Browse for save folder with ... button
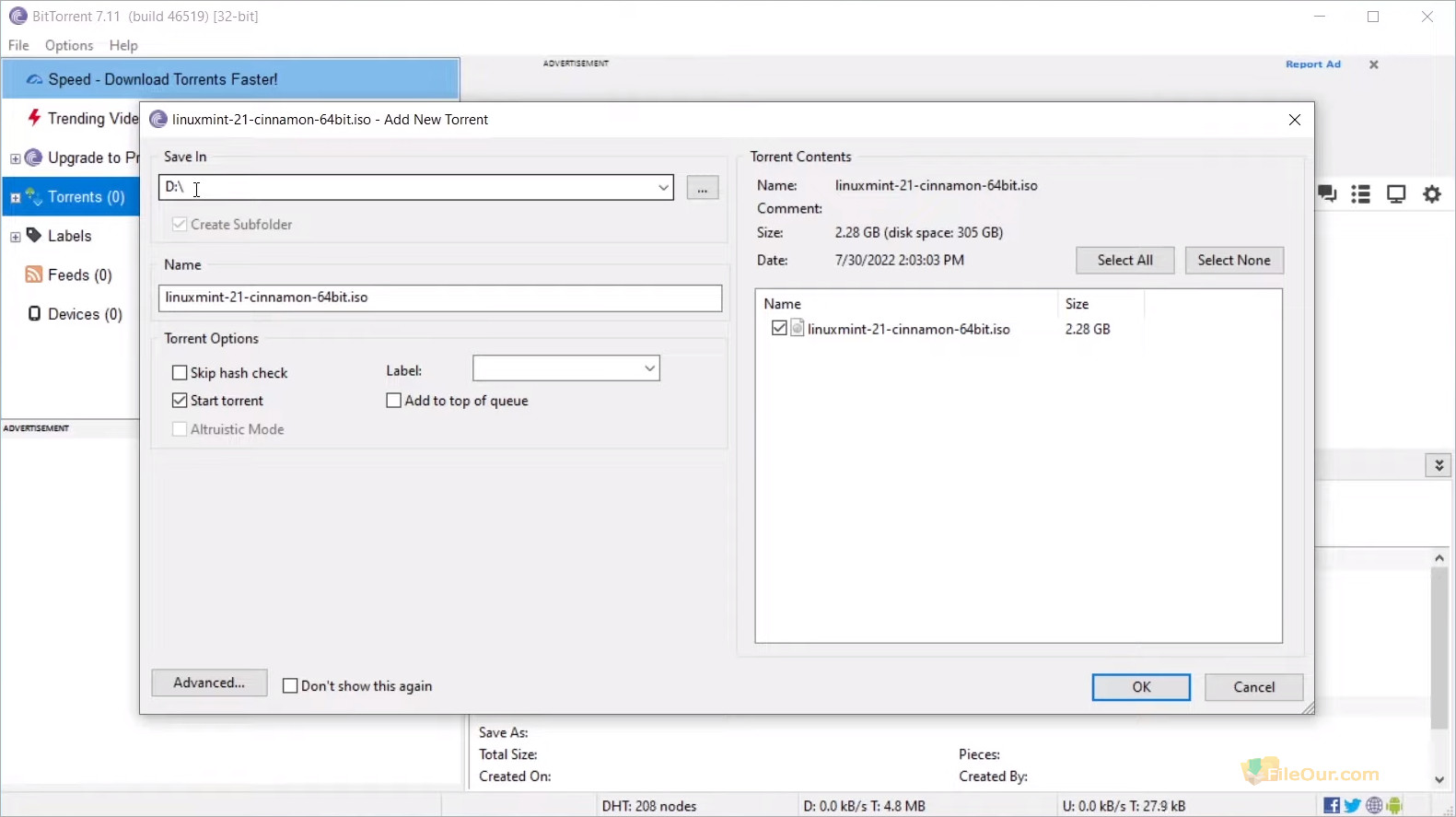 click(x=703, y=188)
